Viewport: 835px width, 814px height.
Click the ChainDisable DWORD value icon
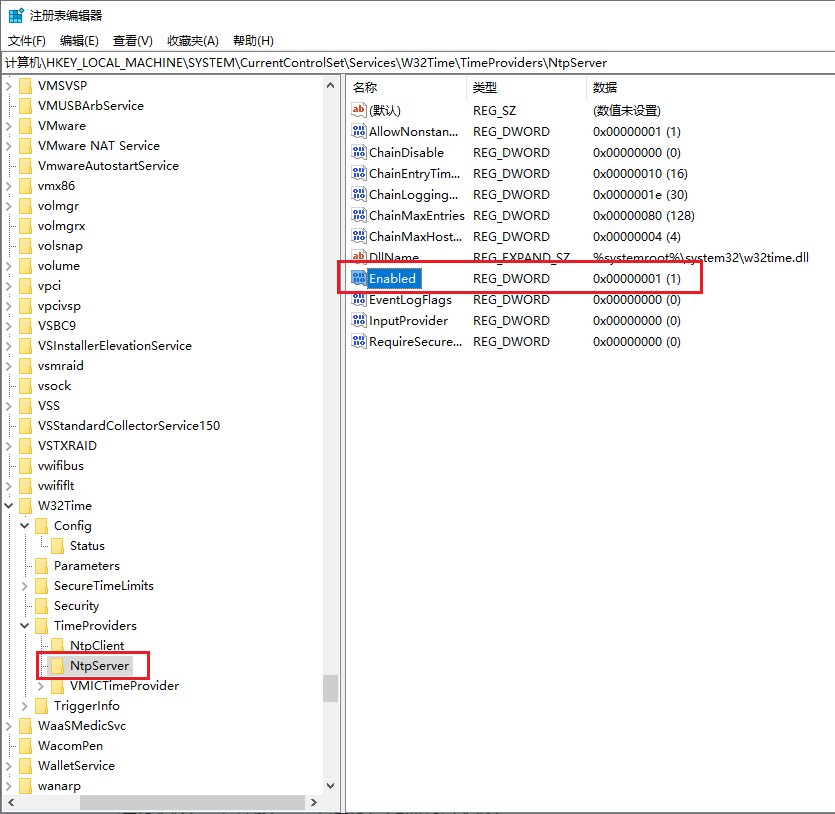pyautogui.click(x=359, y=152)
